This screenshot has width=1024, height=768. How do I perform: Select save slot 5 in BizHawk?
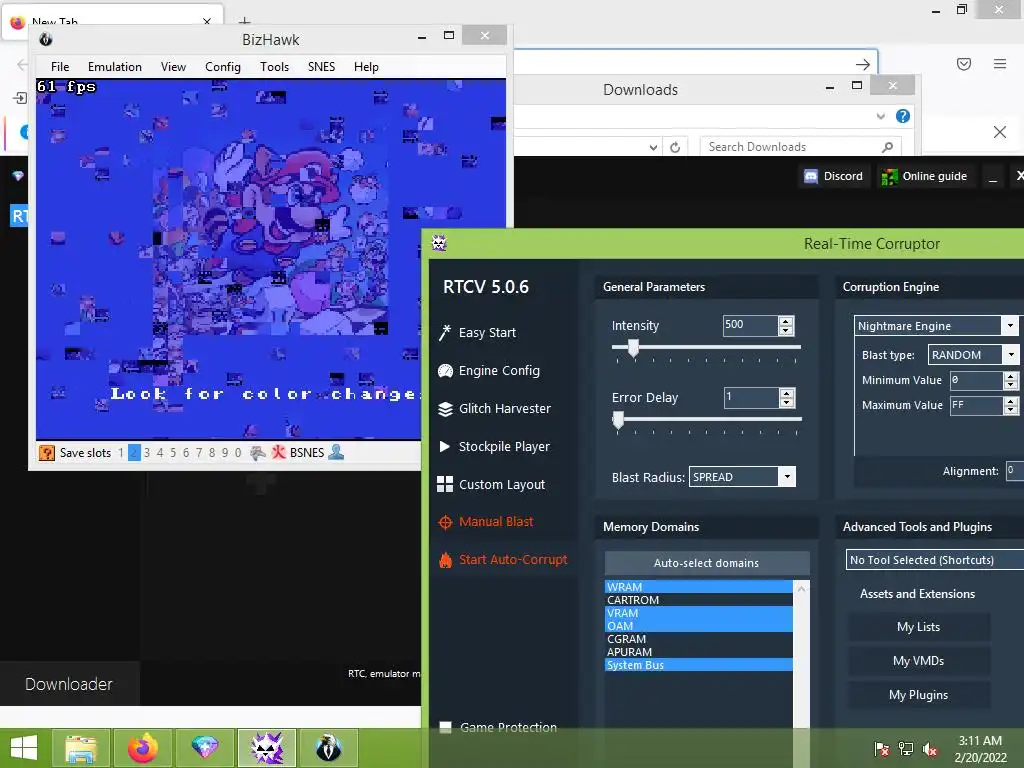click(173, 453)
